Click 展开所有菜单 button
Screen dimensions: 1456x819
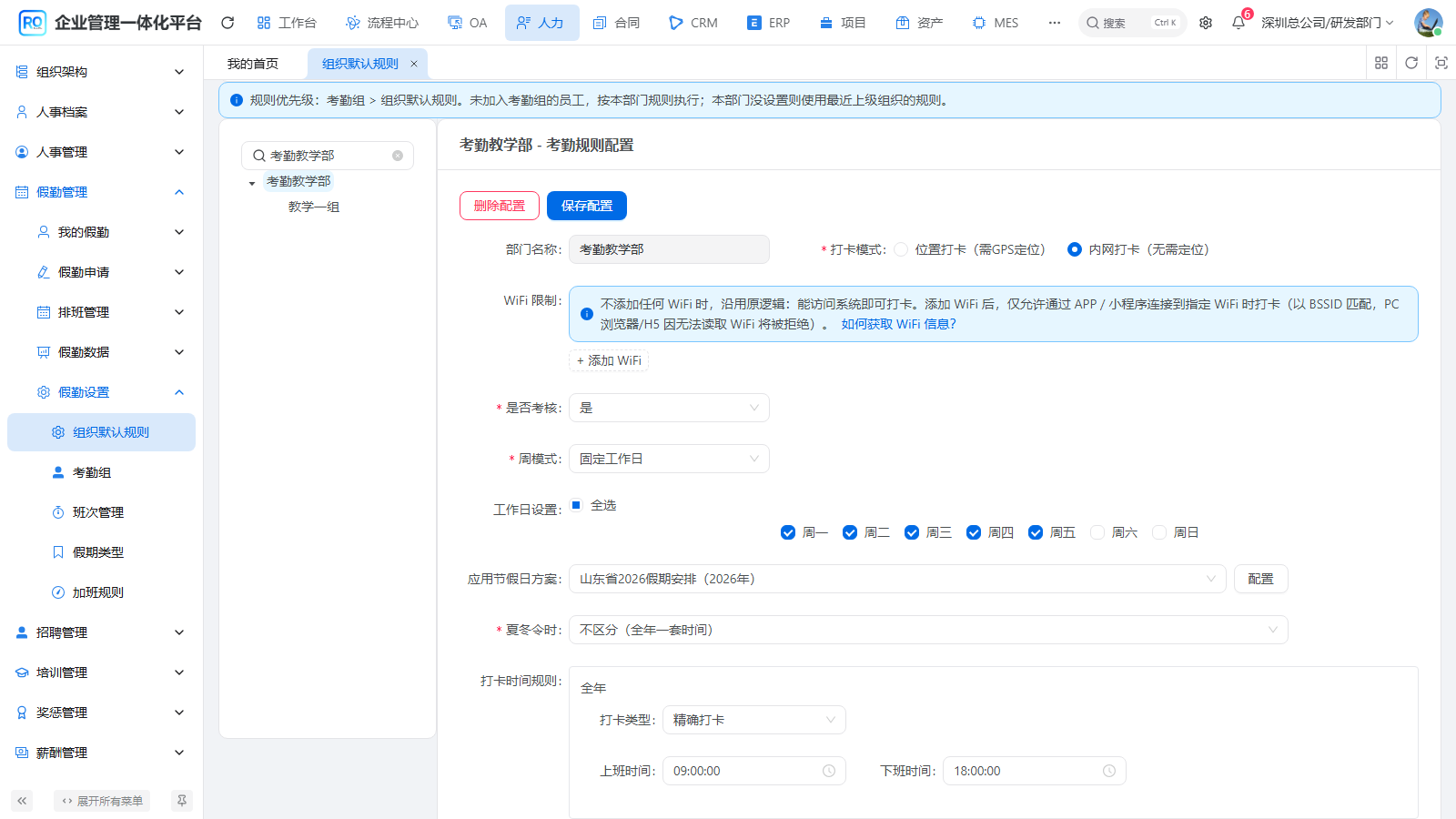[x=102, y=801]
